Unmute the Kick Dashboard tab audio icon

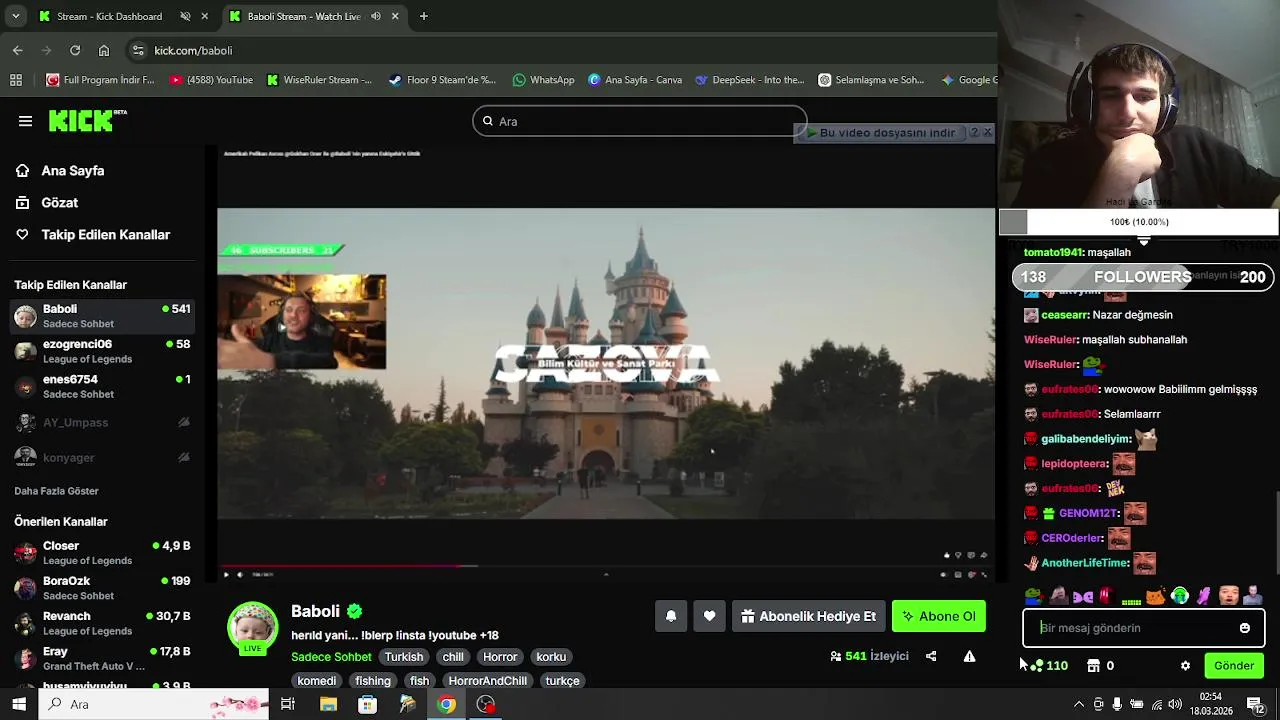(x=185, y=16)
